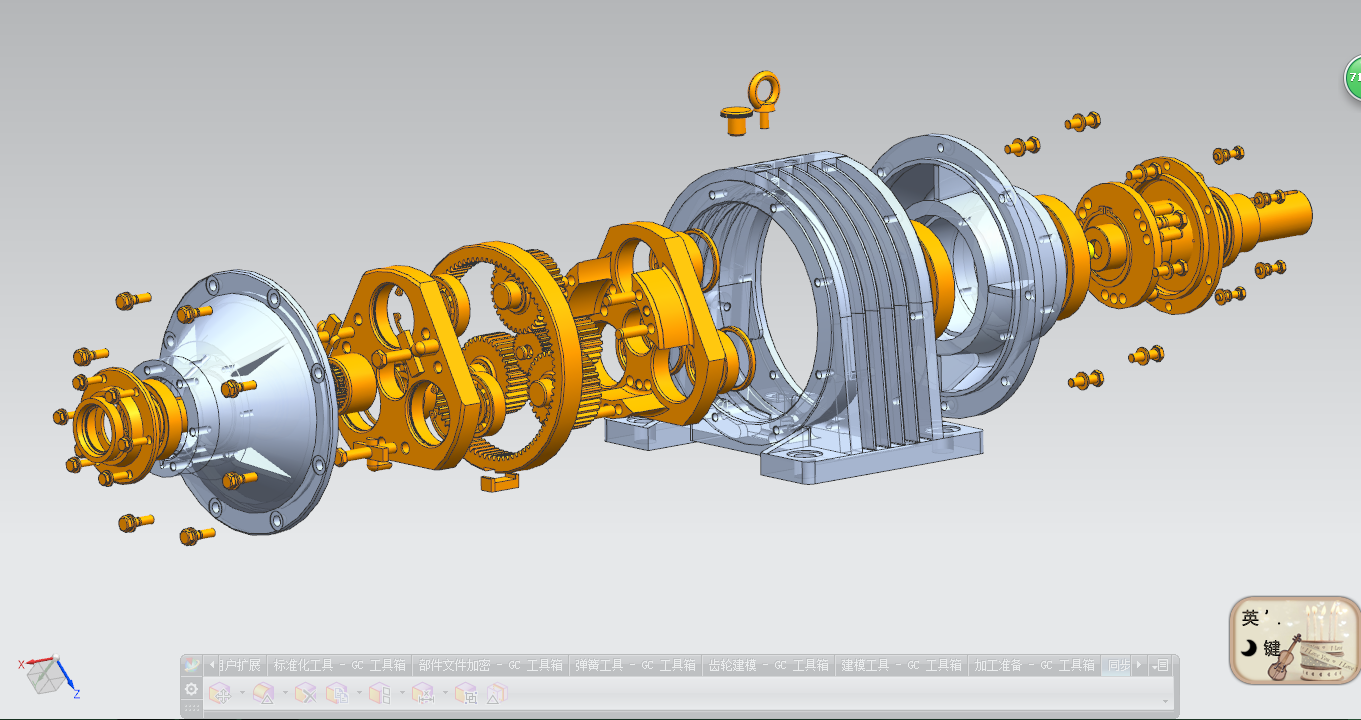Expand the toolbar options arrow at far right
1361x720 pixels.
[x=1165, y=701]
